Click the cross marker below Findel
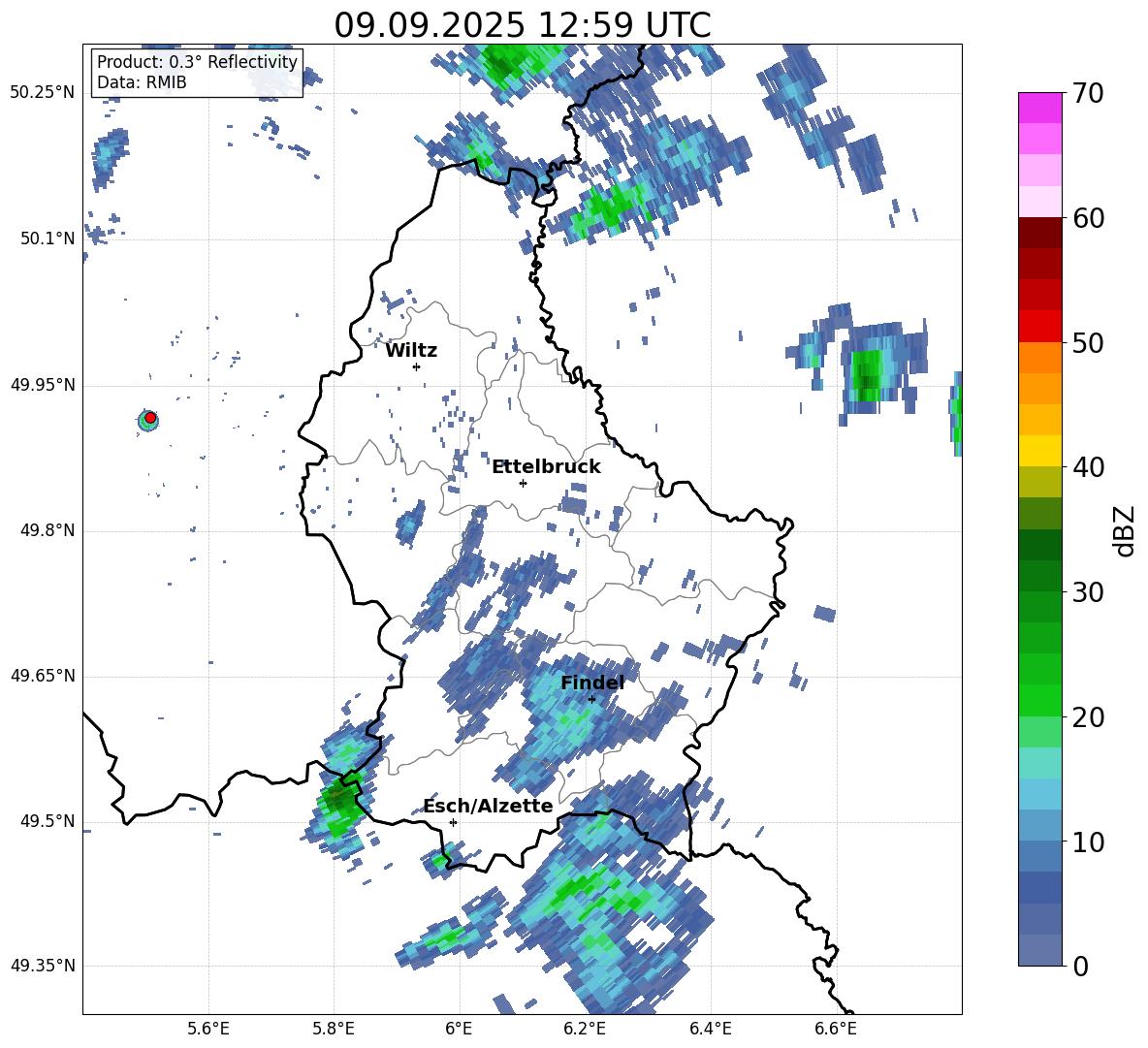This screenshot has width=1148, height=1048. click(591, 699)
